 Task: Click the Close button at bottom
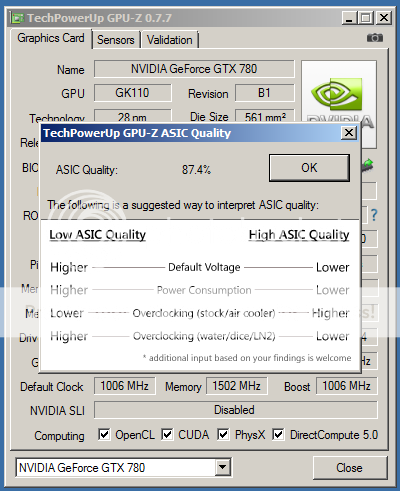350,468
